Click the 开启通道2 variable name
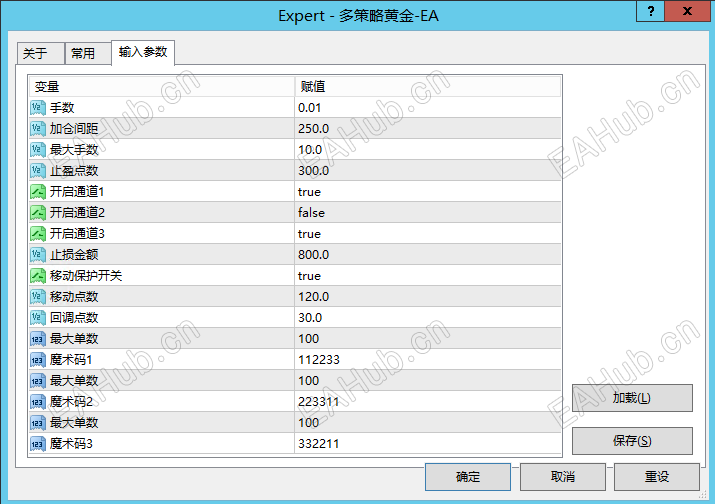715x504 pixels. click(x=77, y=213)
